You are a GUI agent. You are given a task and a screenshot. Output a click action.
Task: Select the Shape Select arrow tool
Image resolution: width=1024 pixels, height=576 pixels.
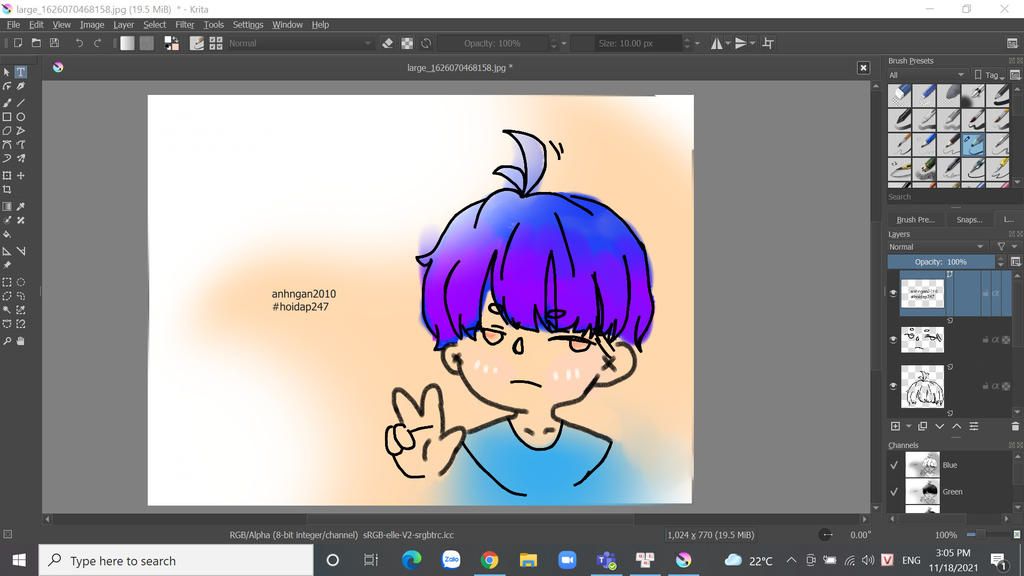(7, 72)
